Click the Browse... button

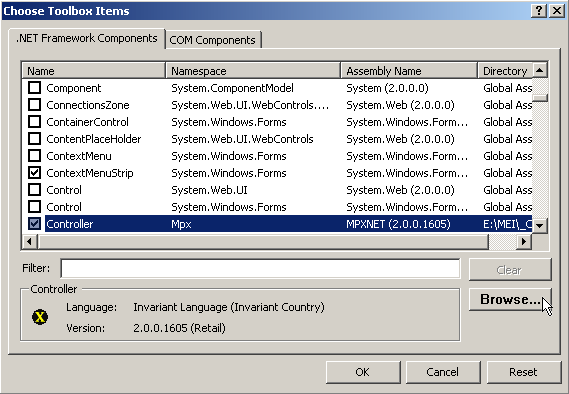(510, 299)
